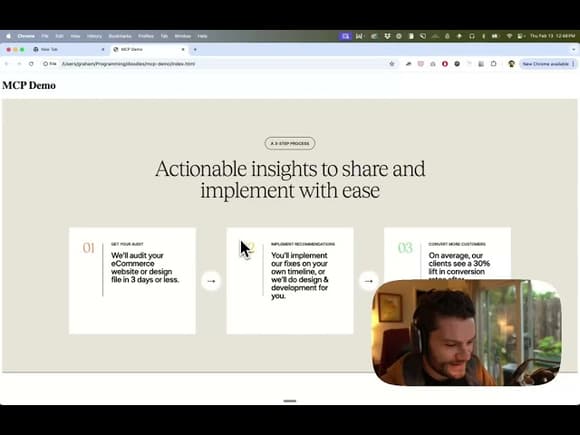The image size is (580, 435).
Task: Switch to the New Tab tab
Action: [x=68, y=49]
